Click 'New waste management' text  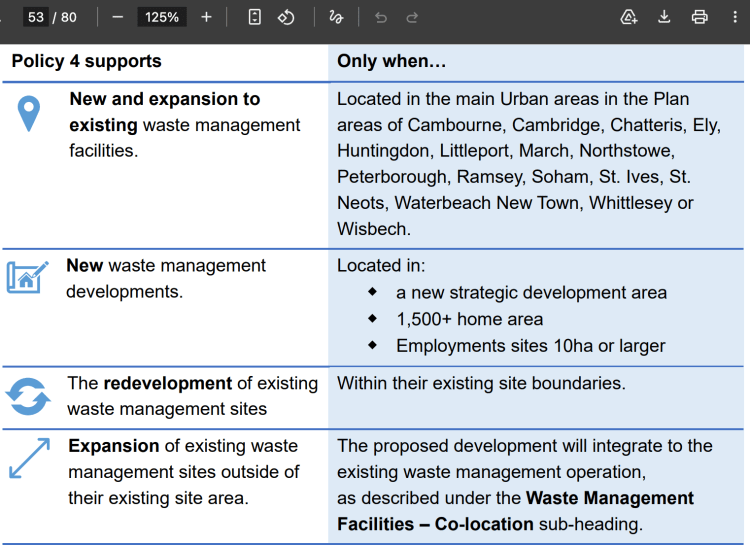coord(165,266)
